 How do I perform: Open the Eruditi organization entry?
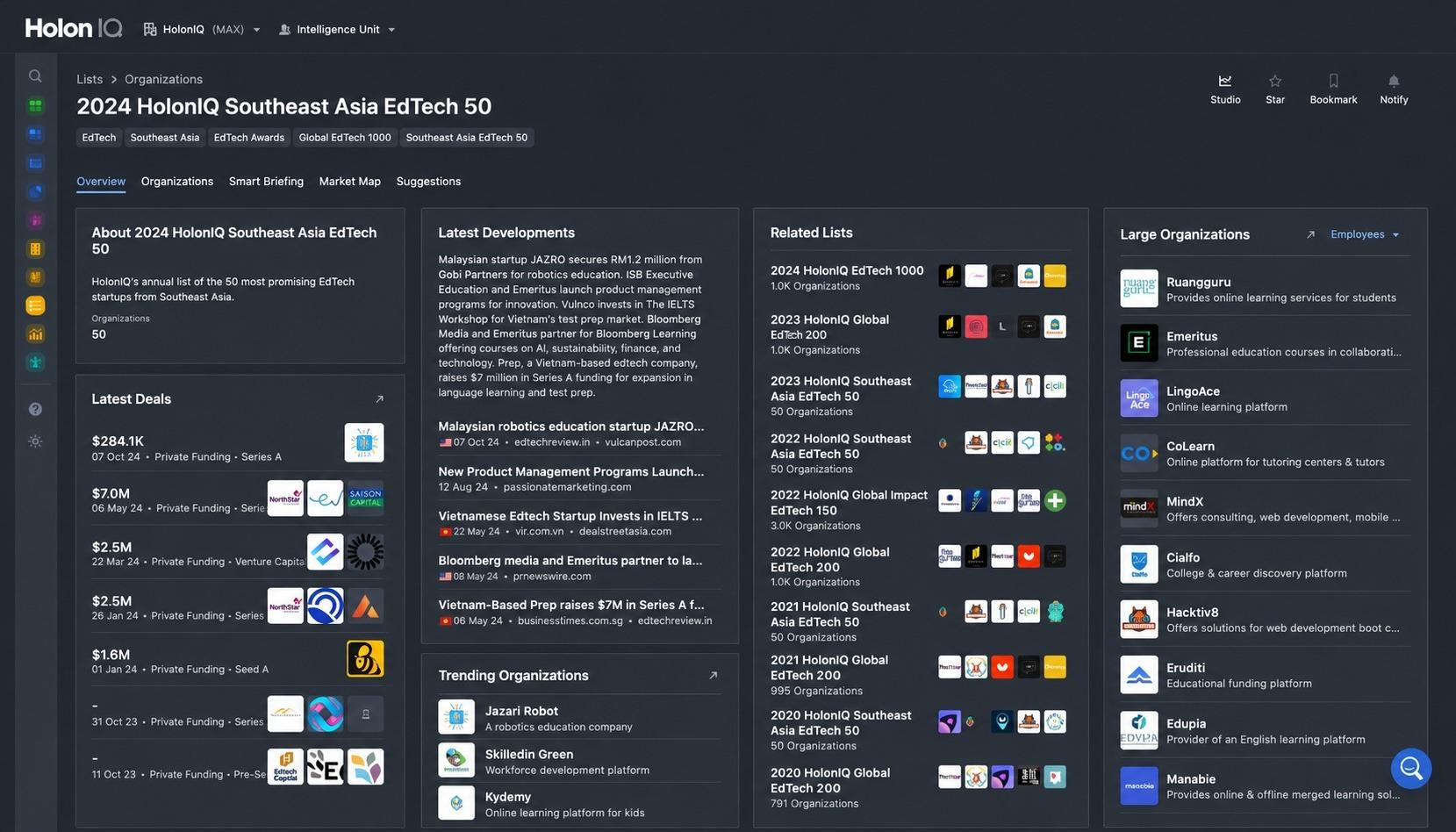coord(1266,675)
